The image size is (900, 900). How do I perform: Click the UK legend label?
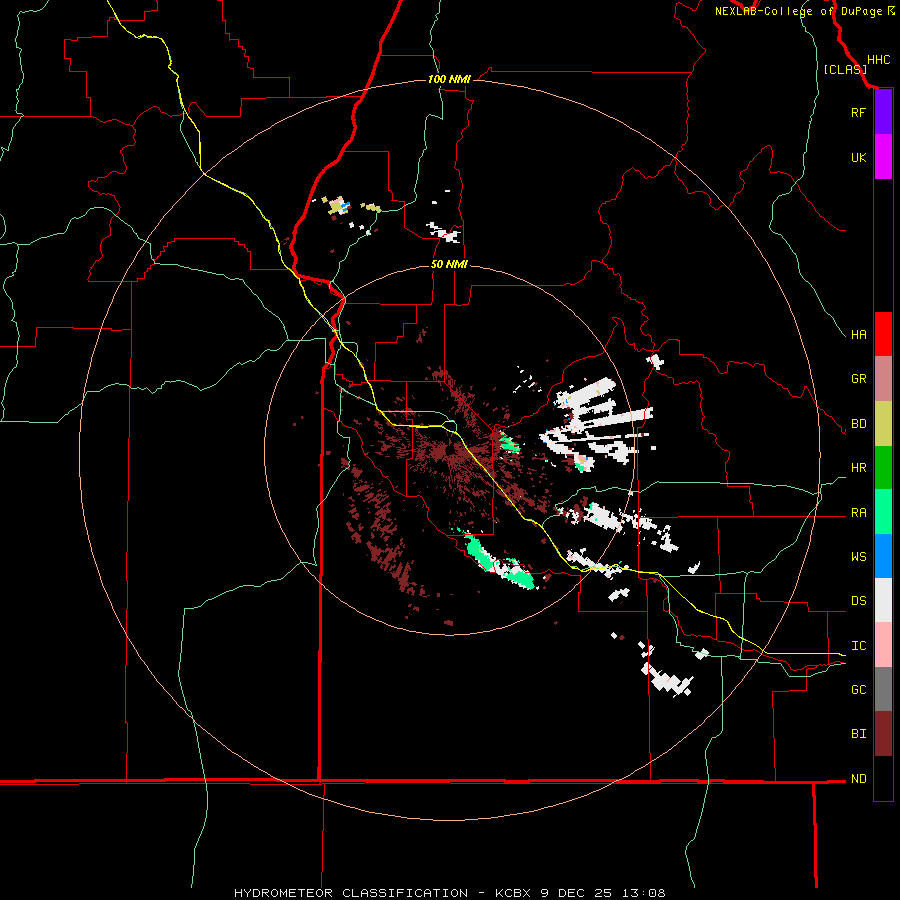coord(858,157)
